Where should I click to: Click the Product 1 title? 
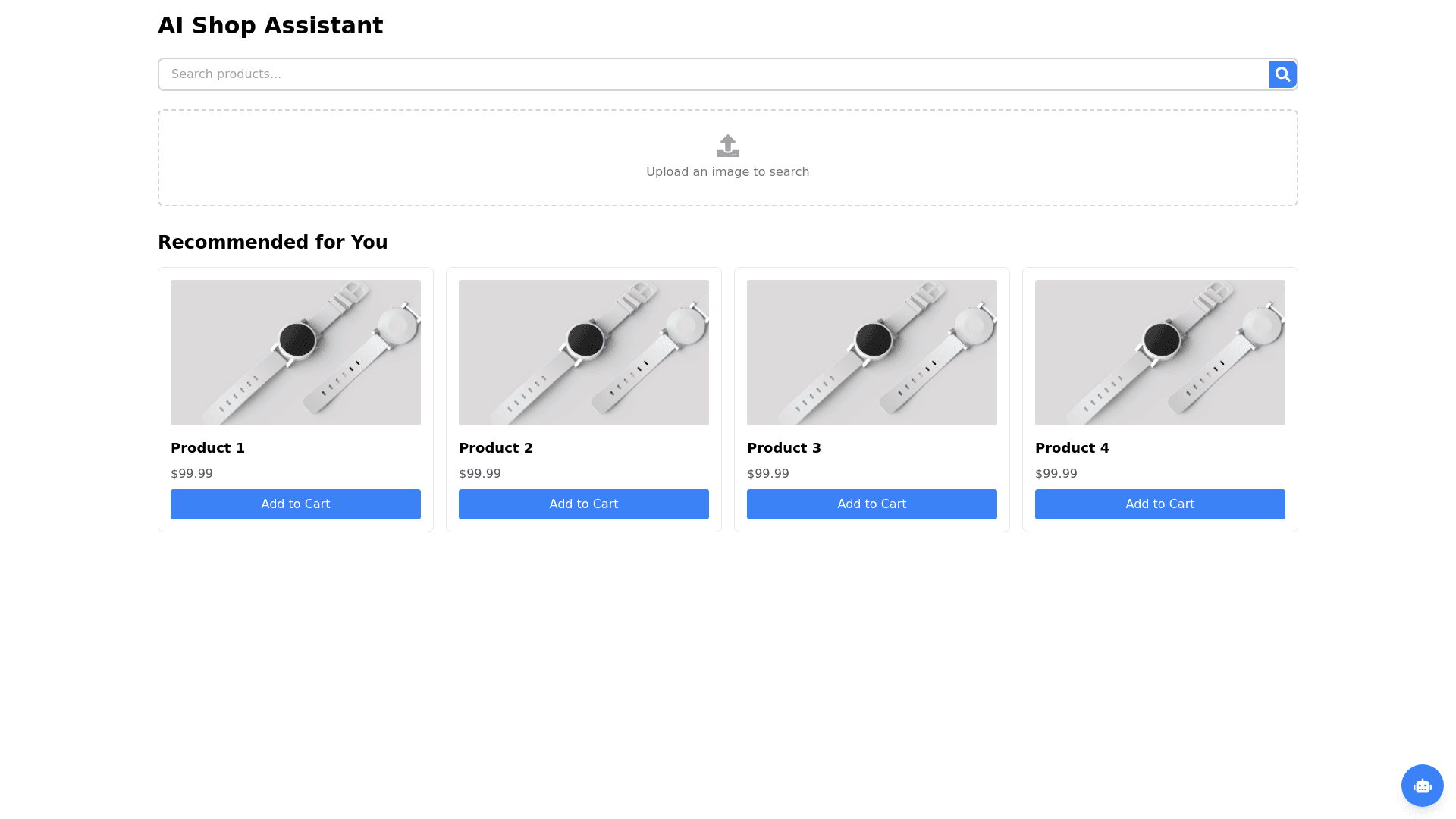208,448
